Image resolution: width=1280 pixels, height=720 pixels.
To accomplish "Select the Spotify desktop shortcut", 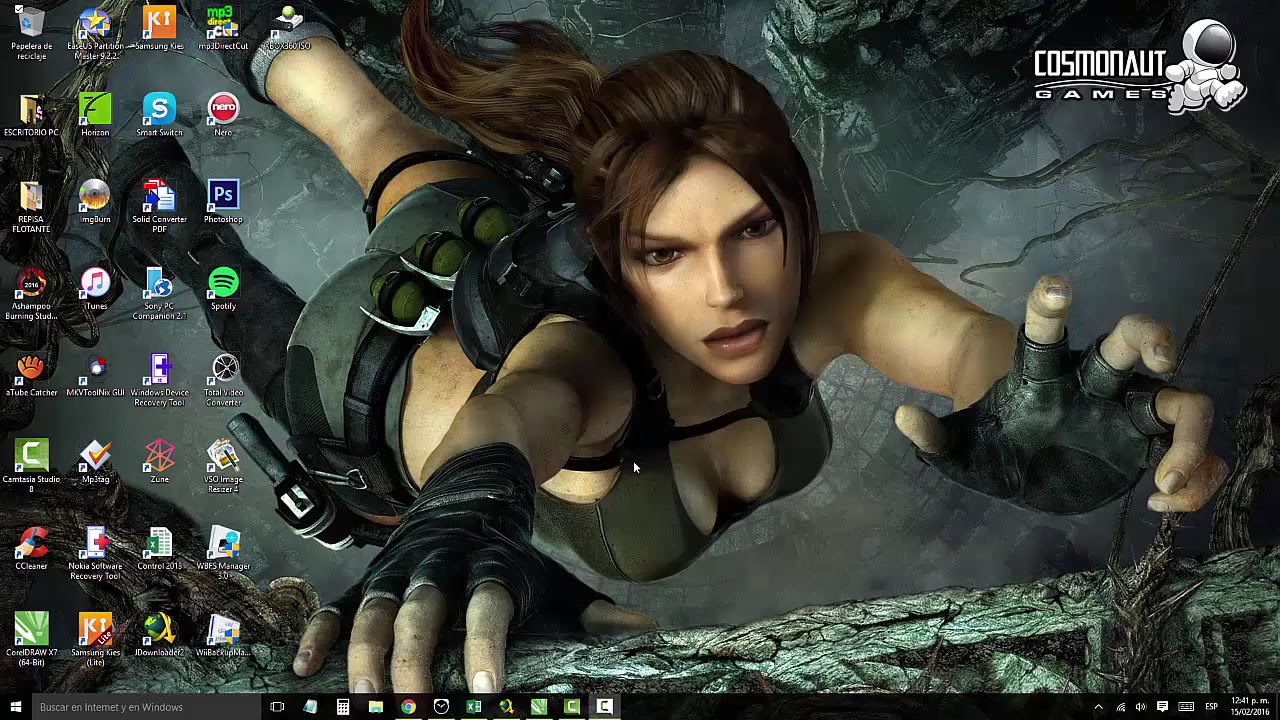I will pyautogui.click(x=223, y=289).
